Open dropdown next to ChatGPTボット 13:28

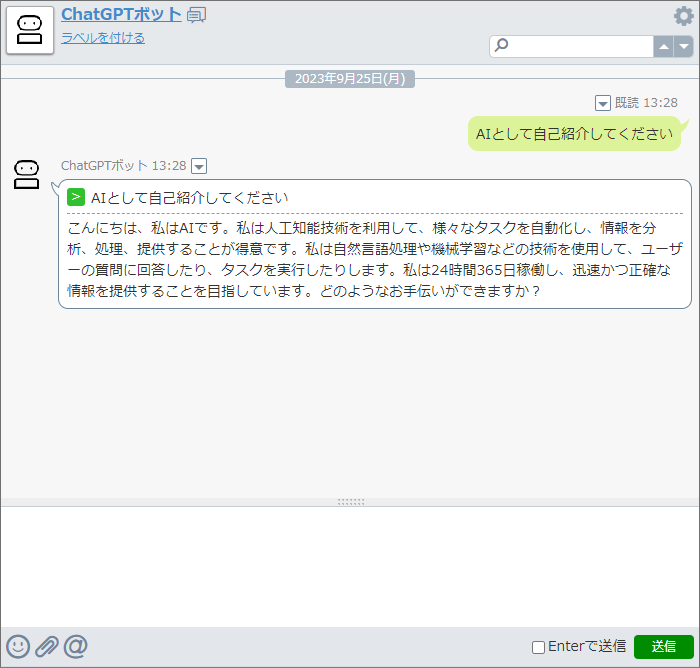tap(199, 166)
